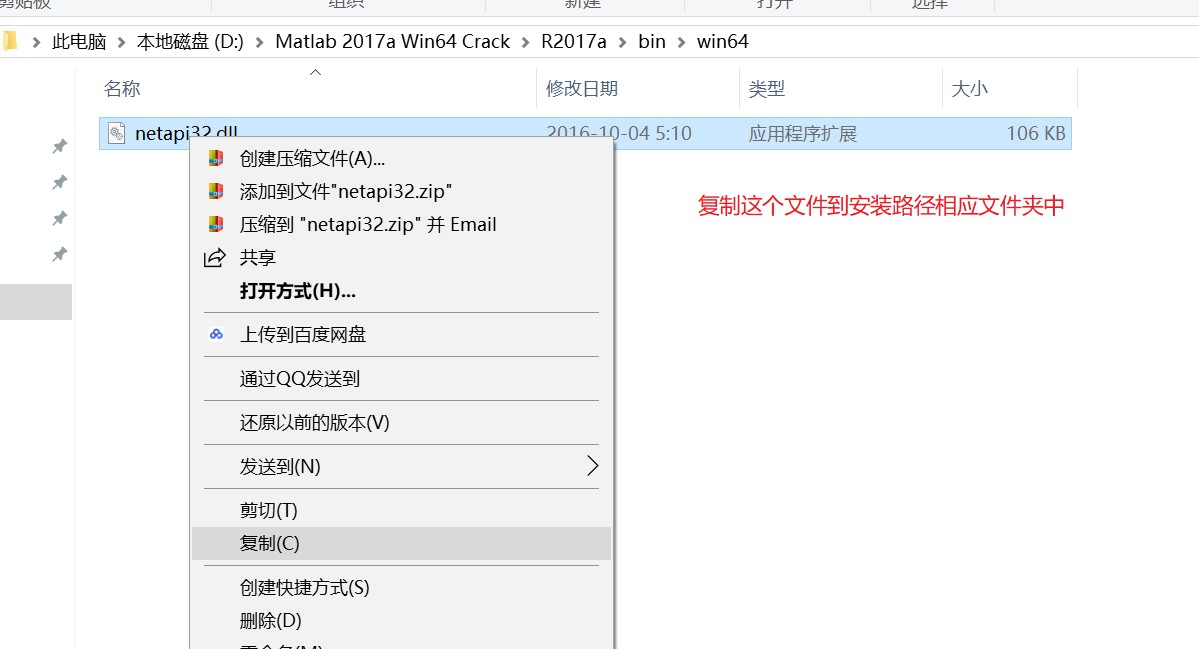The width and height of the screenshot is (1199, 649).
Task: Expand the 发送到(N) submenu arrow
Action: click(x=592, y=466)
